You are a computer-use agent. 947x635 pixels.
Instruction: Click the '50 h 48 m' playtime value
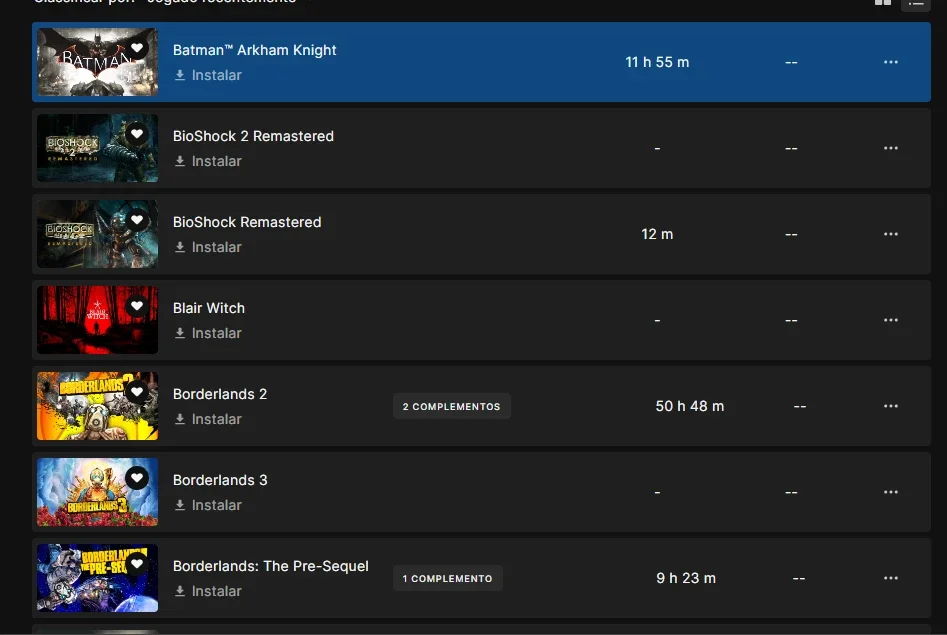coord(690,406)
